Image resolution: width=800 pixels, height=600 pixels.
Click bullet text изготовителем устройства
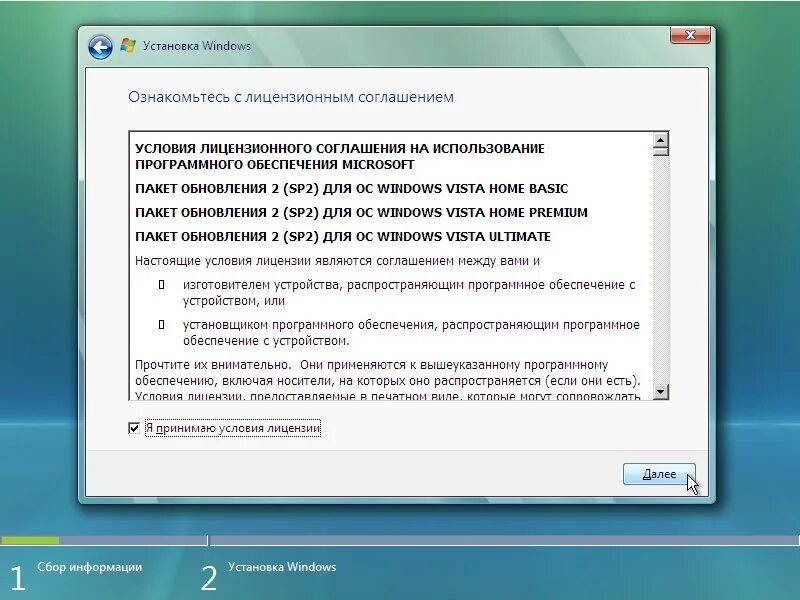point(409,292)
